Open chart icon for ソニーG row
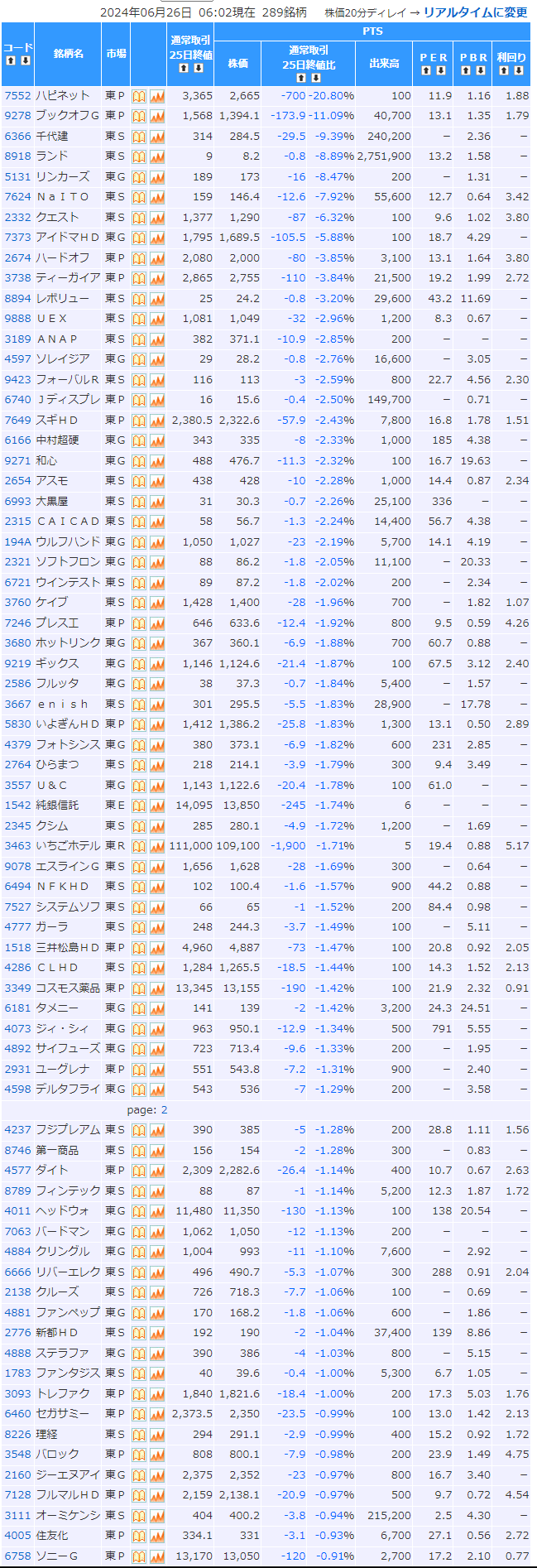 point(157,1557)
